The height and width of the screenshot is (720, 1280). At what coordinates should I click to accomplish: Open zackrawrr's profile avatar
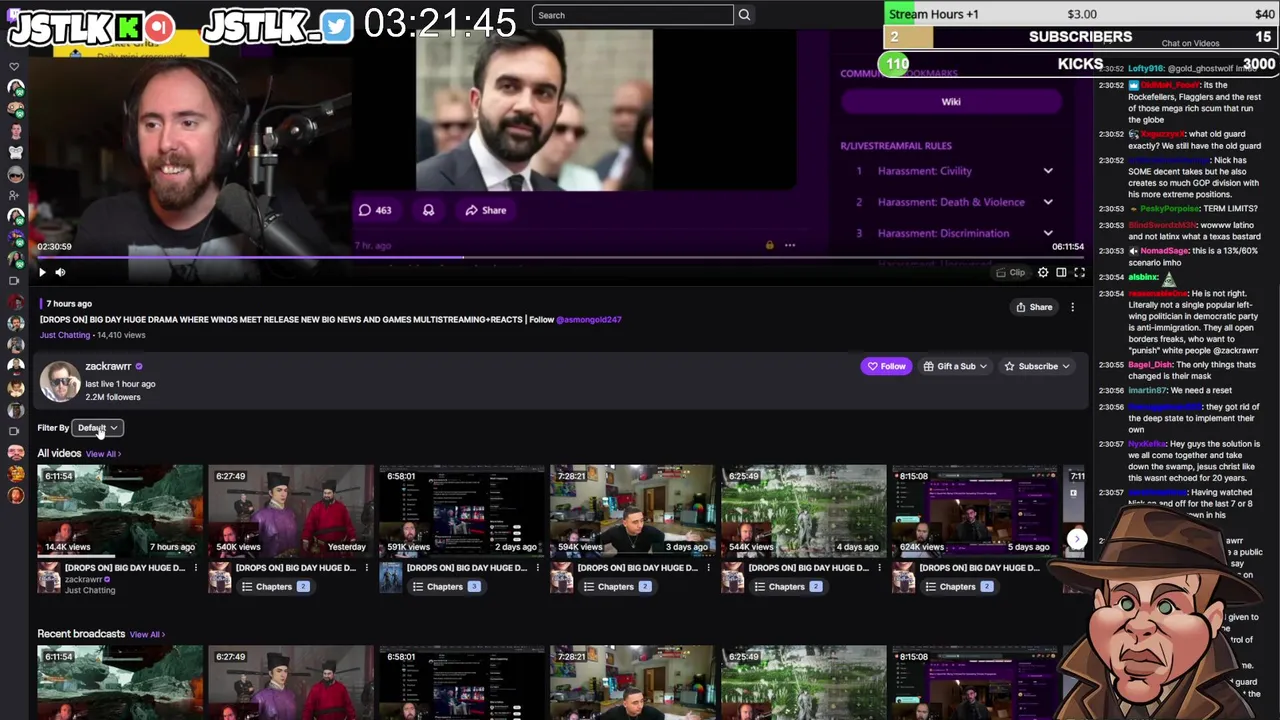[59, 381]
